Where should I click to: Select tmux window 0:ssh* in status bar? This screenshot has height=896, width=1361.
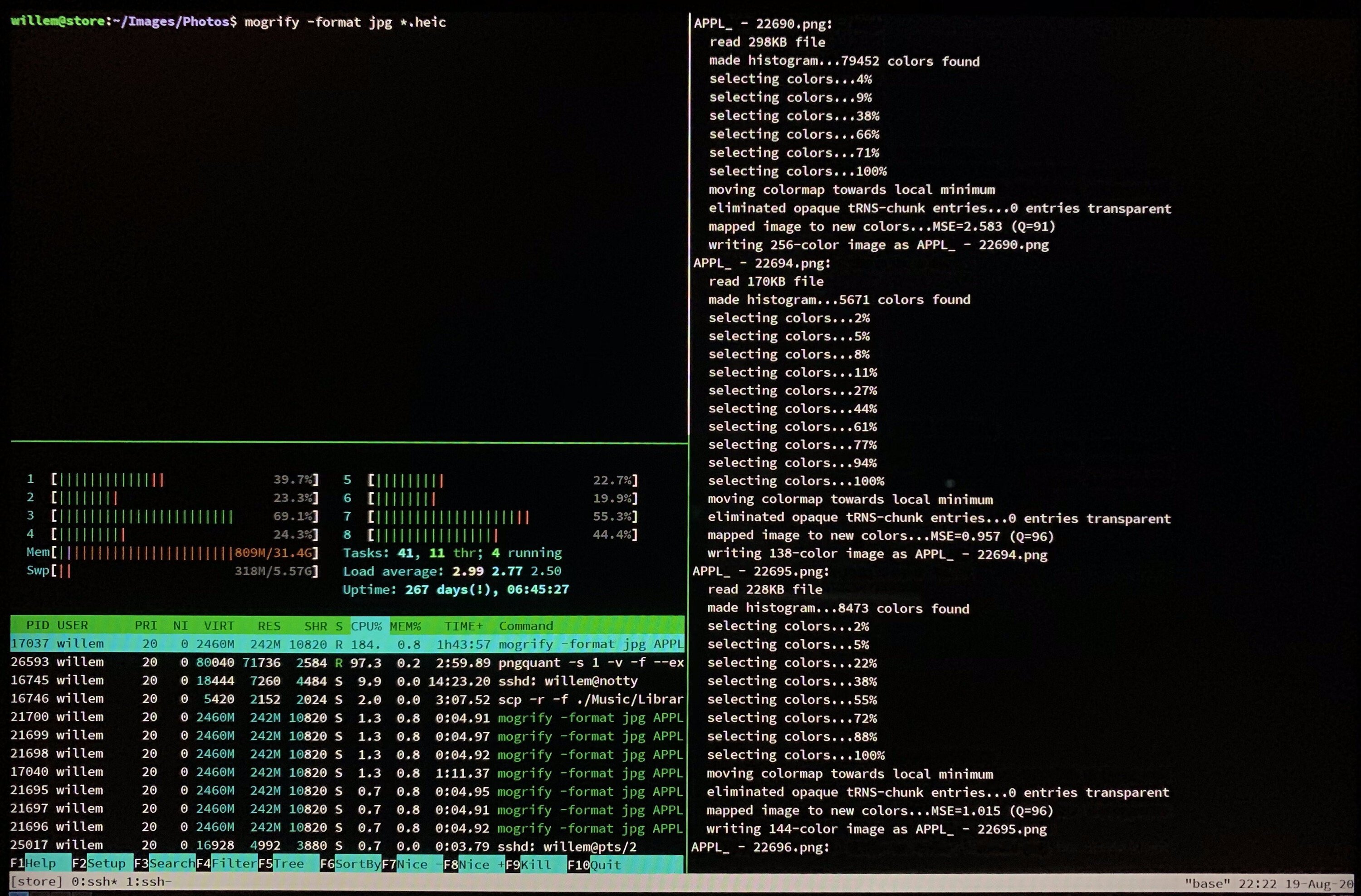94,881
